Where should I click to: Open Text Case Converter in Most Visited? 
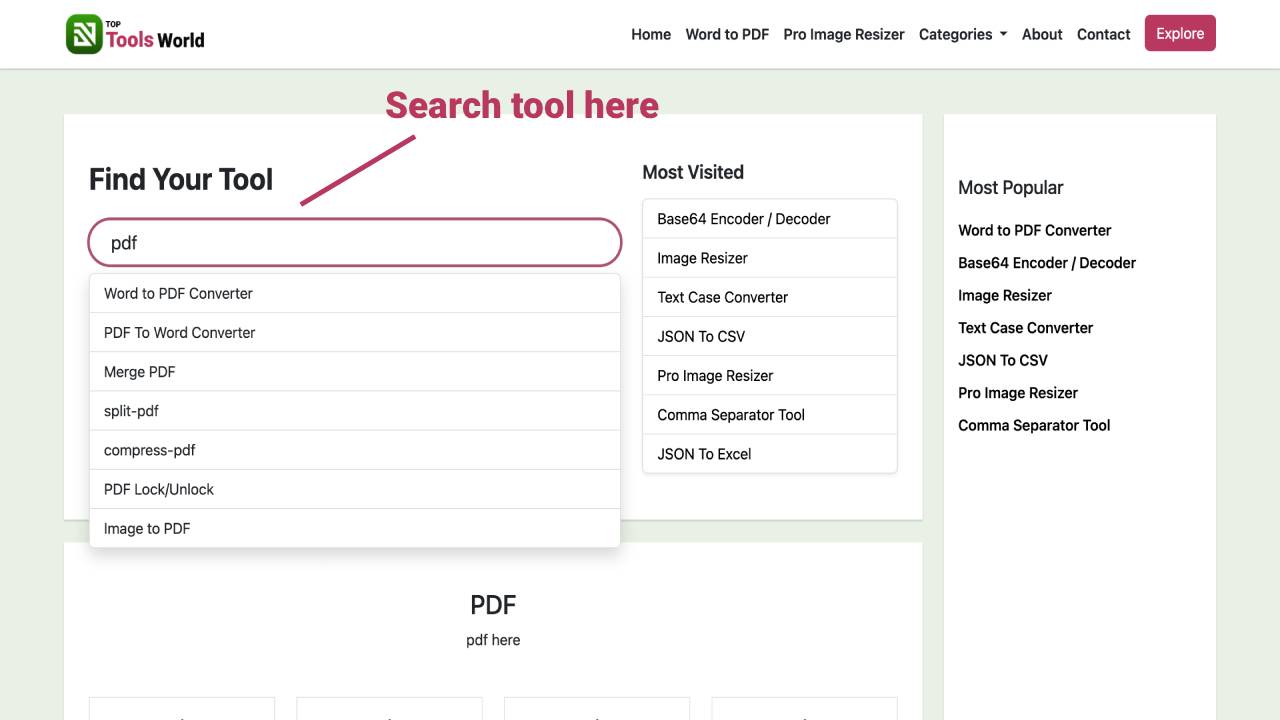[x=723, y=297]
